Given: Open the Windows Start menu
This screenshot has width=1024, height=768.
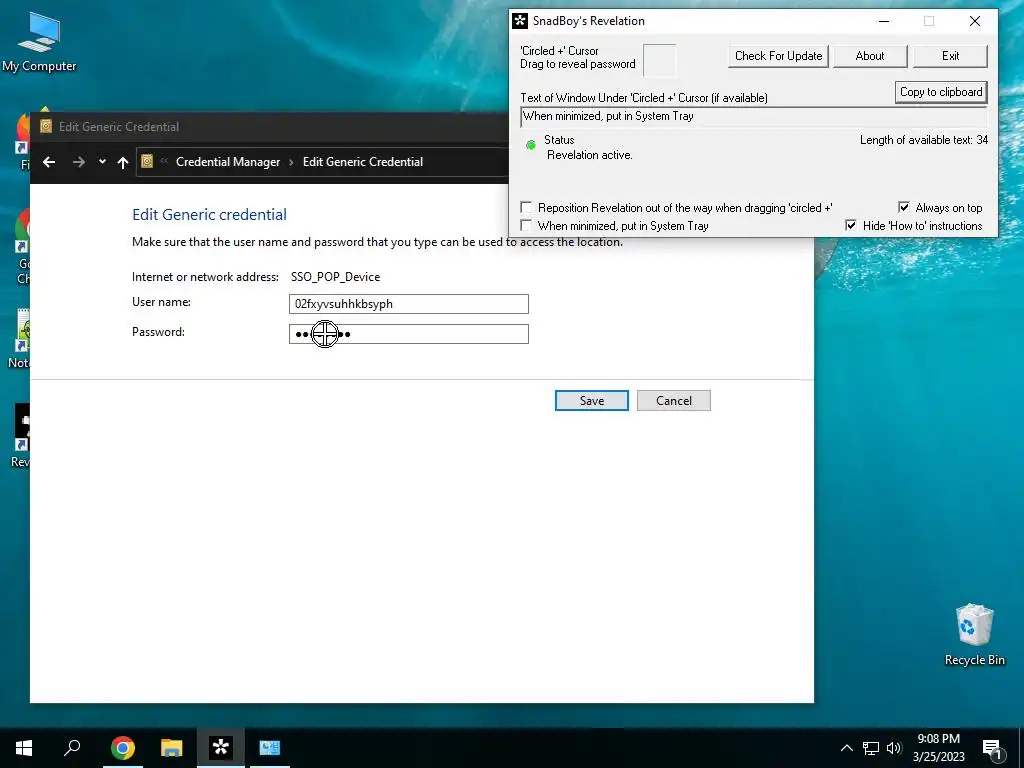Looking at the screenshot, I should coord(24,748).
